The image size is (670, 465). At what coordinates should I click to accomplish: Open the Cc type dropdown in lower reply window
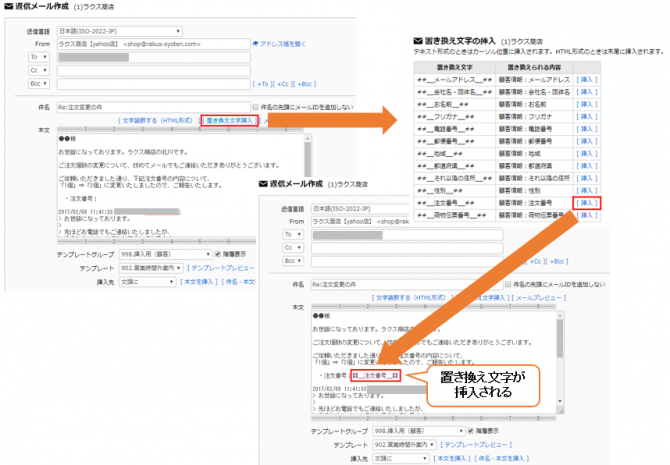293,247
